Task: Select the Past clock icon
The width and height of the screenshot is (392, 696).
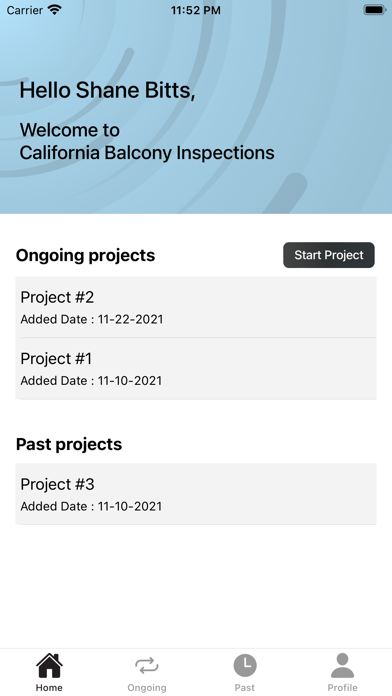Action: pyautogui.click(x=245, y=665)
